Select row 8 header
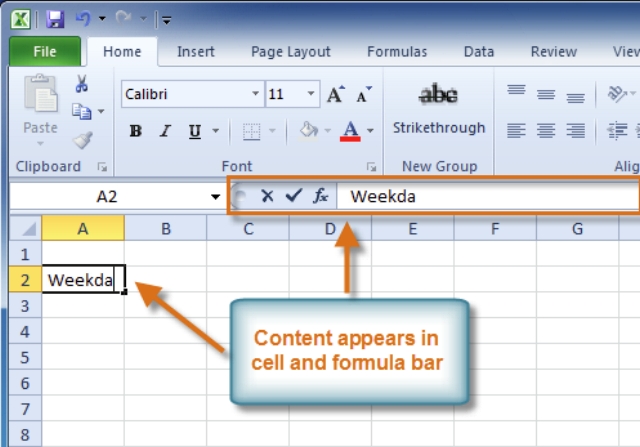640x447 pixels. 25,434
